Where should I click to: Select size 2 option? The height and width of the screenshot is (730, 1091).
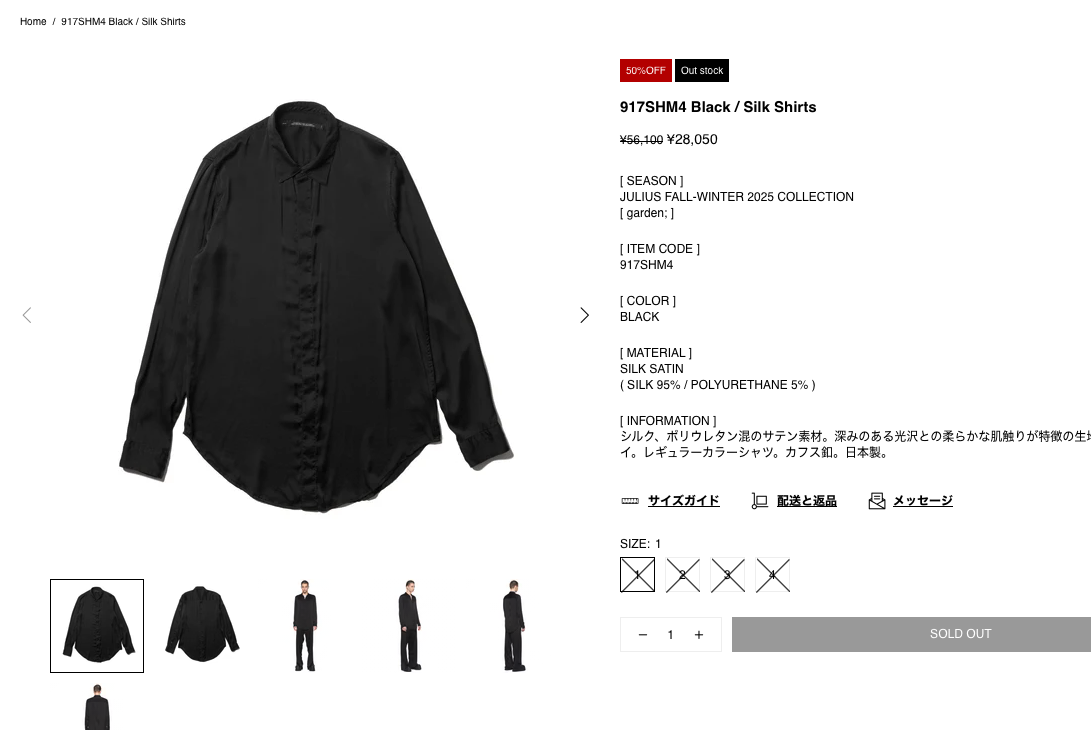point(683,575)
